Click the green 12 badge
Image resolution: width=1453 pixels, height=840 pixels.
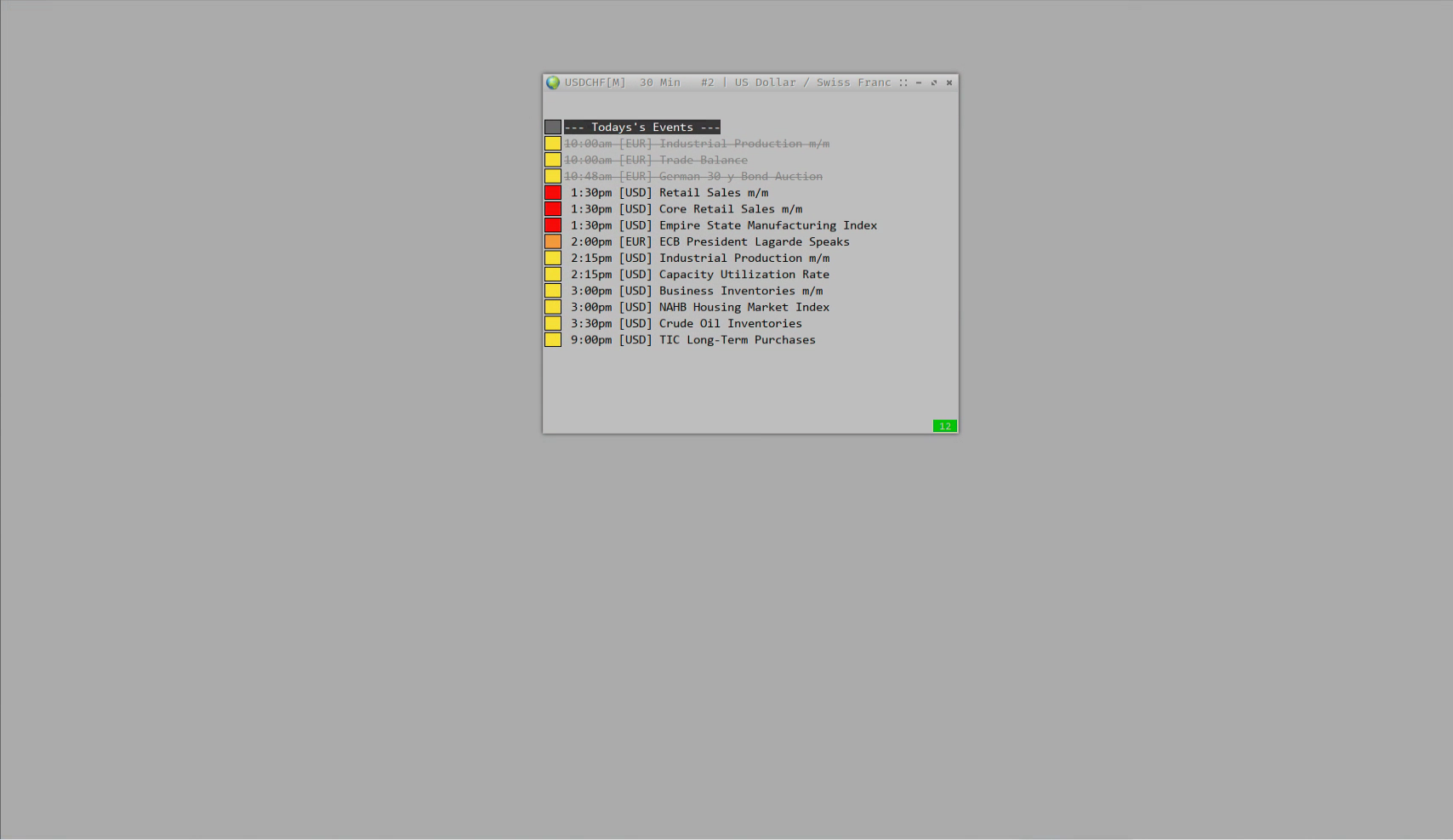point(945,426)
